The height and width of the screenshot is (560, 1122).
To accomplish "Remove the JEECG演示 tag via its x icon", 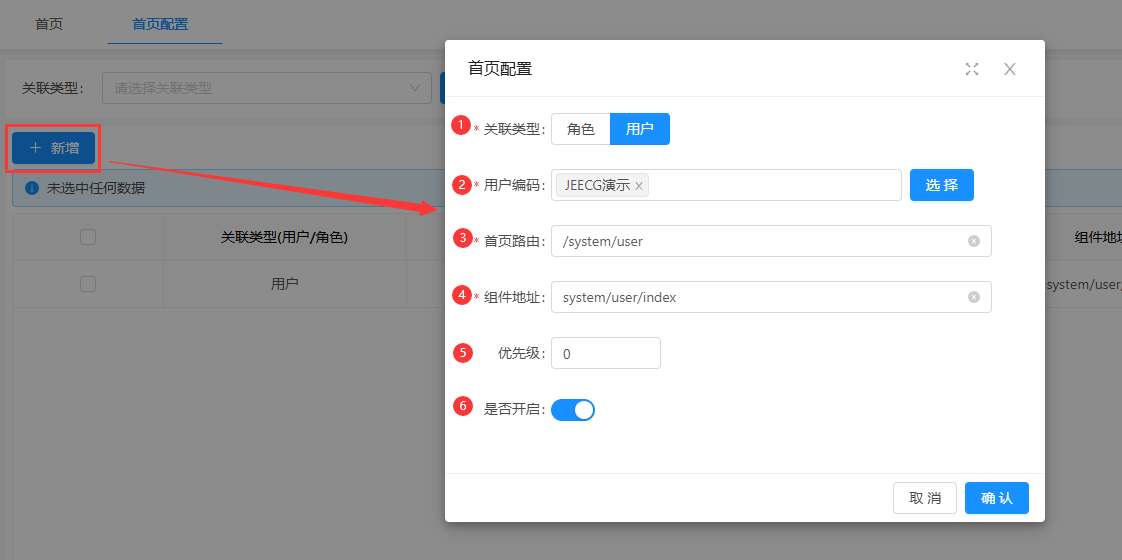I will [639, 186].
